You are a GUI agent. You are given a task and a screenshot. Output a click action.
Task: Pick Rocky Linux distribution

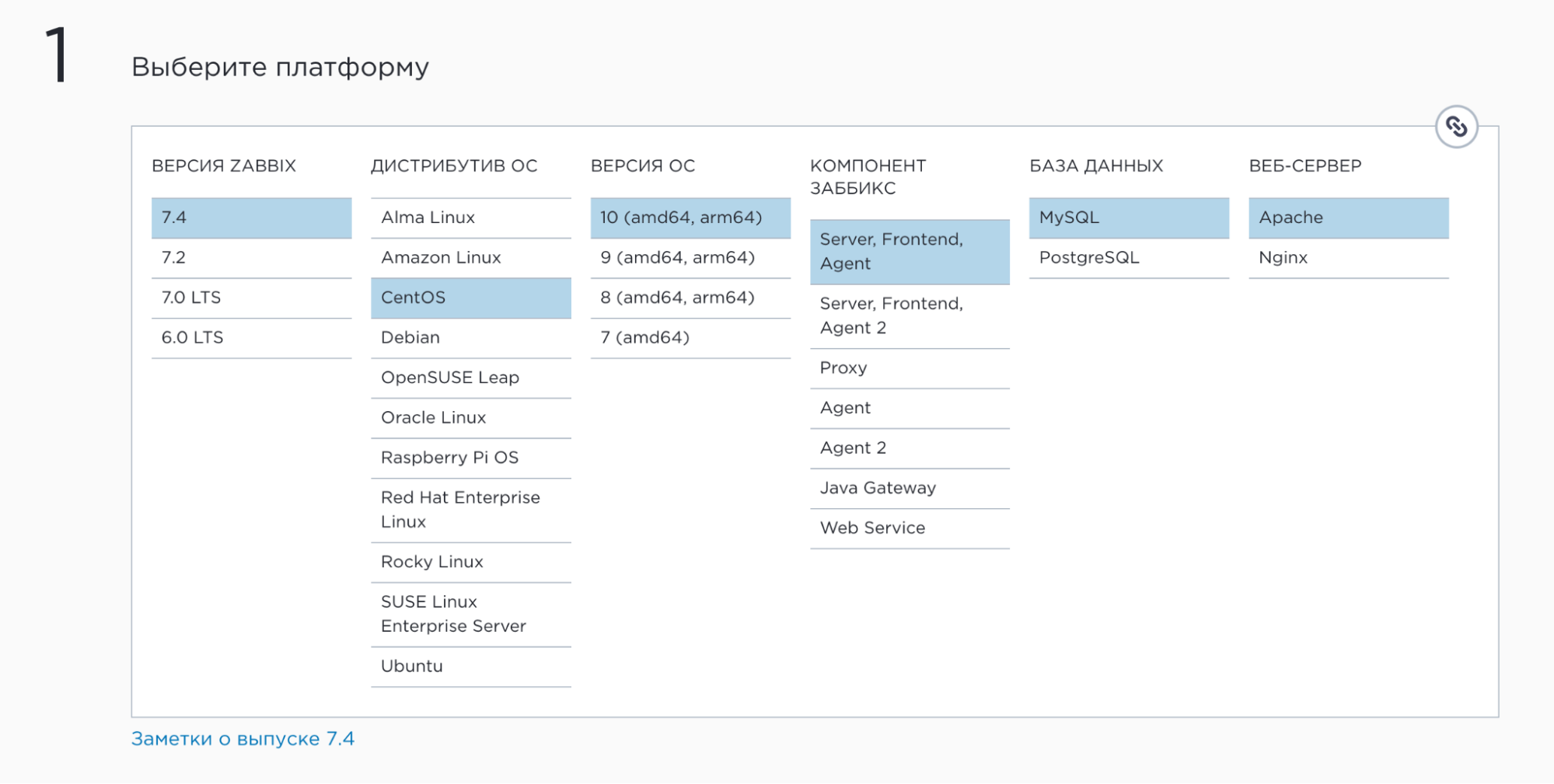[x=471, y=562]
